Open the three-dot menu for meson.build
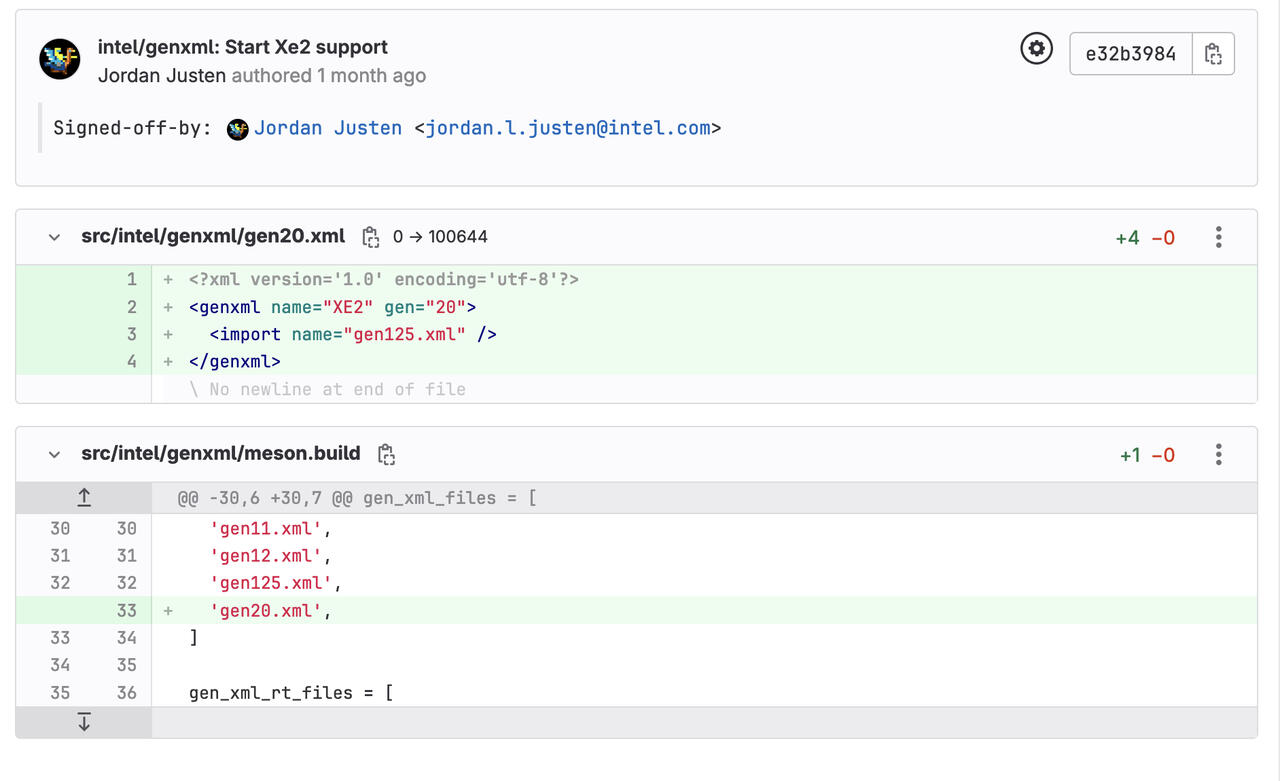 click(x=1218, y=453)
